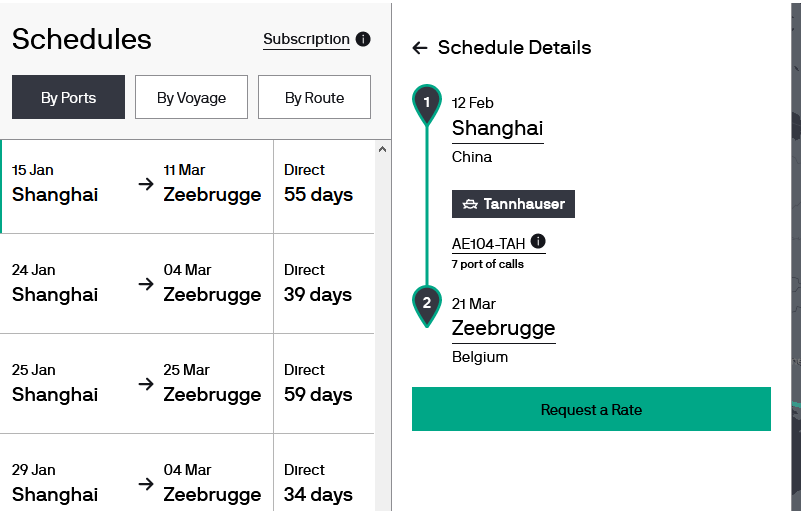Image resolution: width=801 pixels, height=511 pixels.
Task: Switch to the By Route tab
Action: [x=315, y=97]
